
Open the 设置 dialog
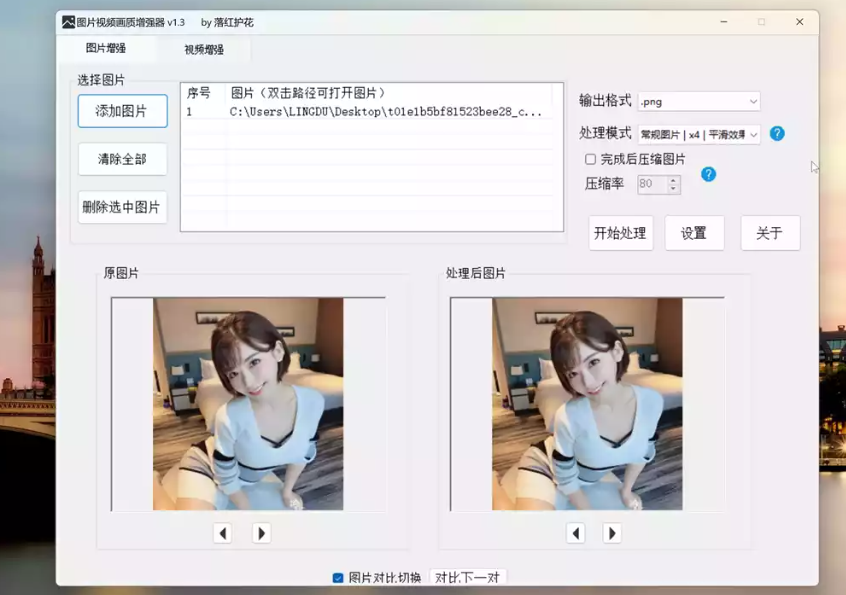[x=694, y=233]
